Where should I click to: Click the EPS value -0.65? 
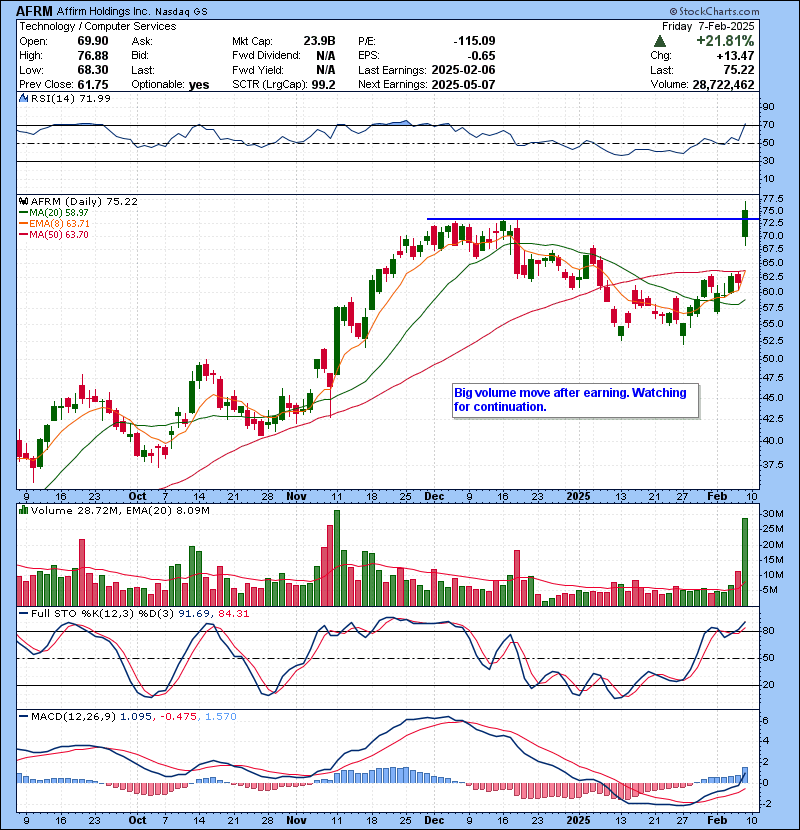click(x=482, y=56)
